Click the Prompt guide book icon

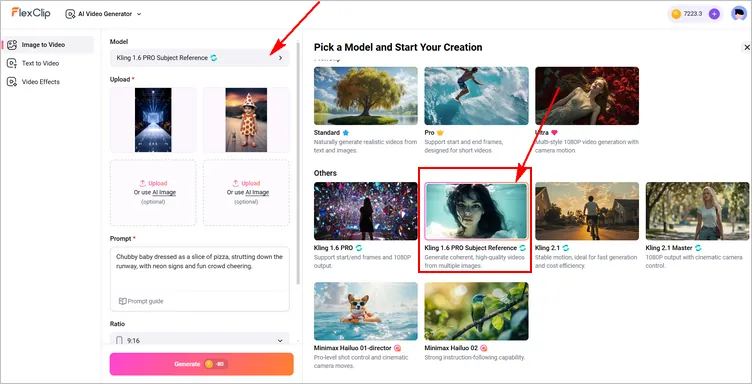122,301
